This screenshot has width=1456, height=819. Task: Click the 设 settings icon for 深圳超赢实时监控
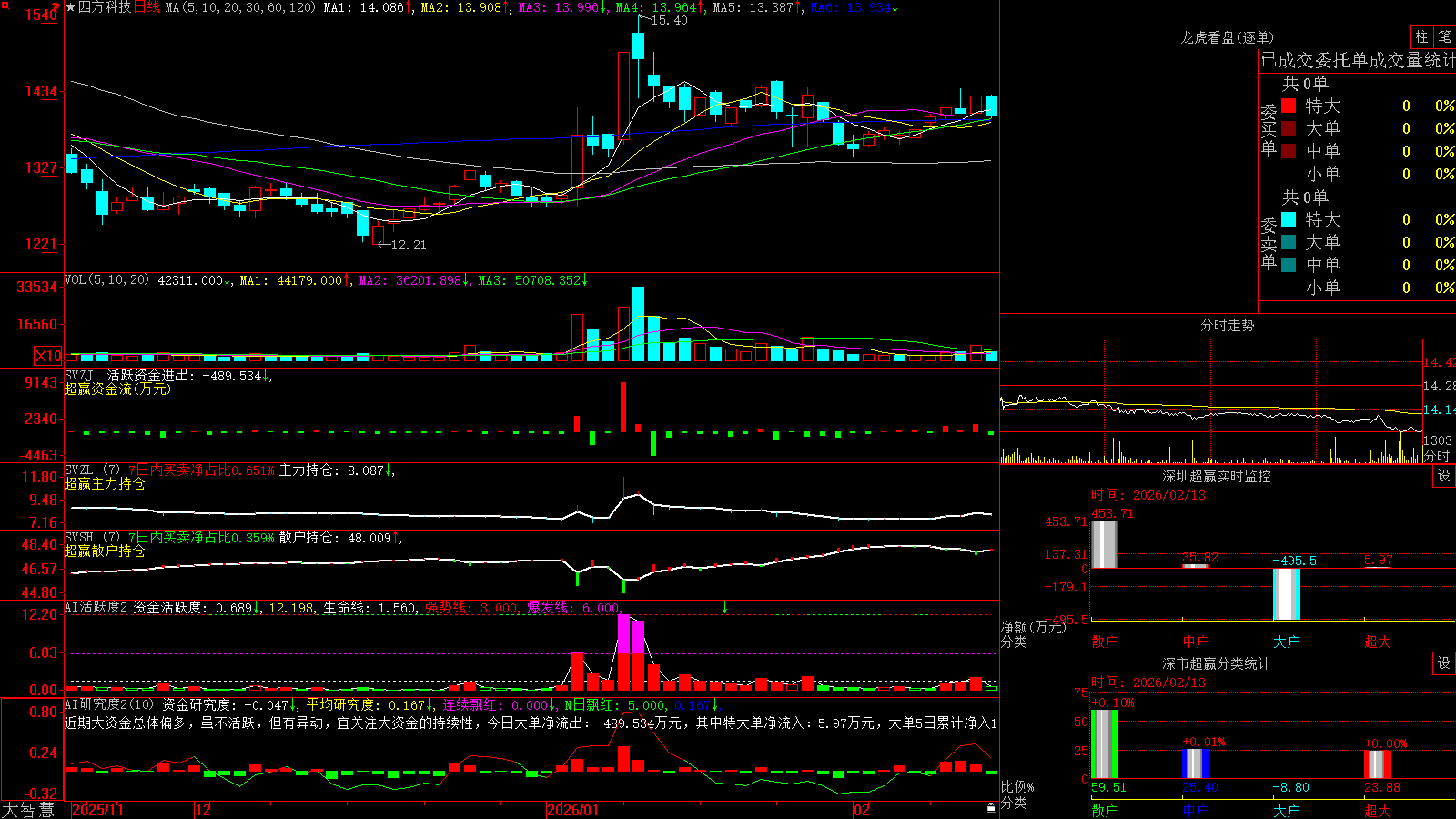[1444, 476]
